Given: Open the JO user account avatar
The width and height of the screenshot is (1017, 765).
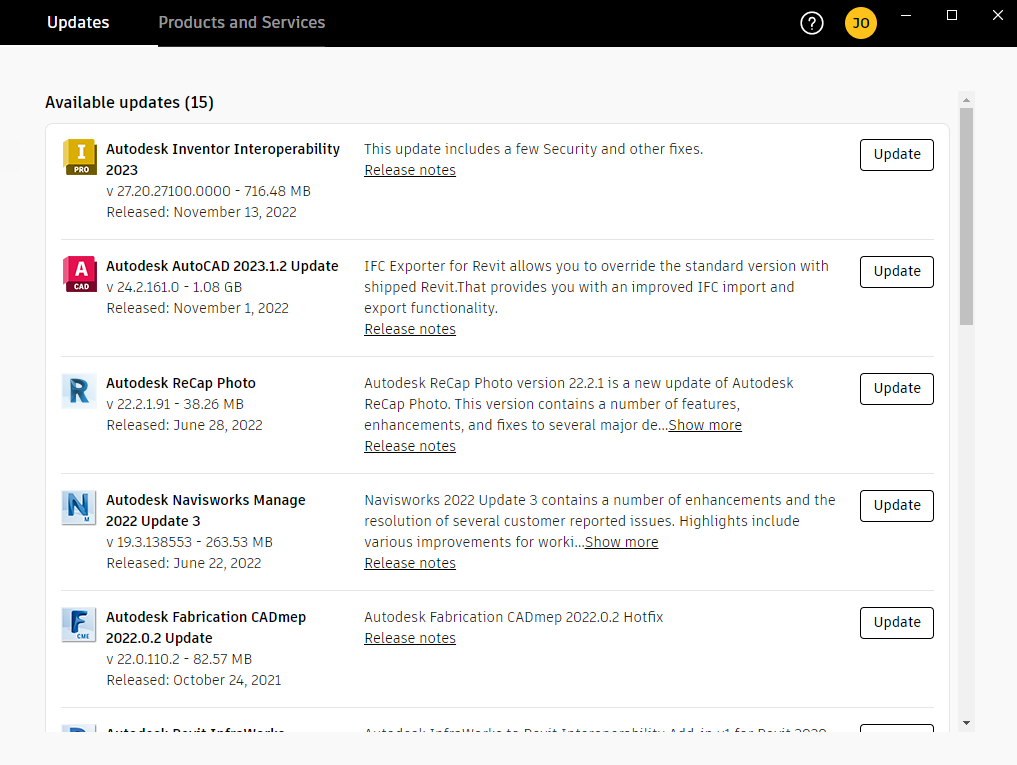Looking at the screenshot, I should [x=861, y=23].
